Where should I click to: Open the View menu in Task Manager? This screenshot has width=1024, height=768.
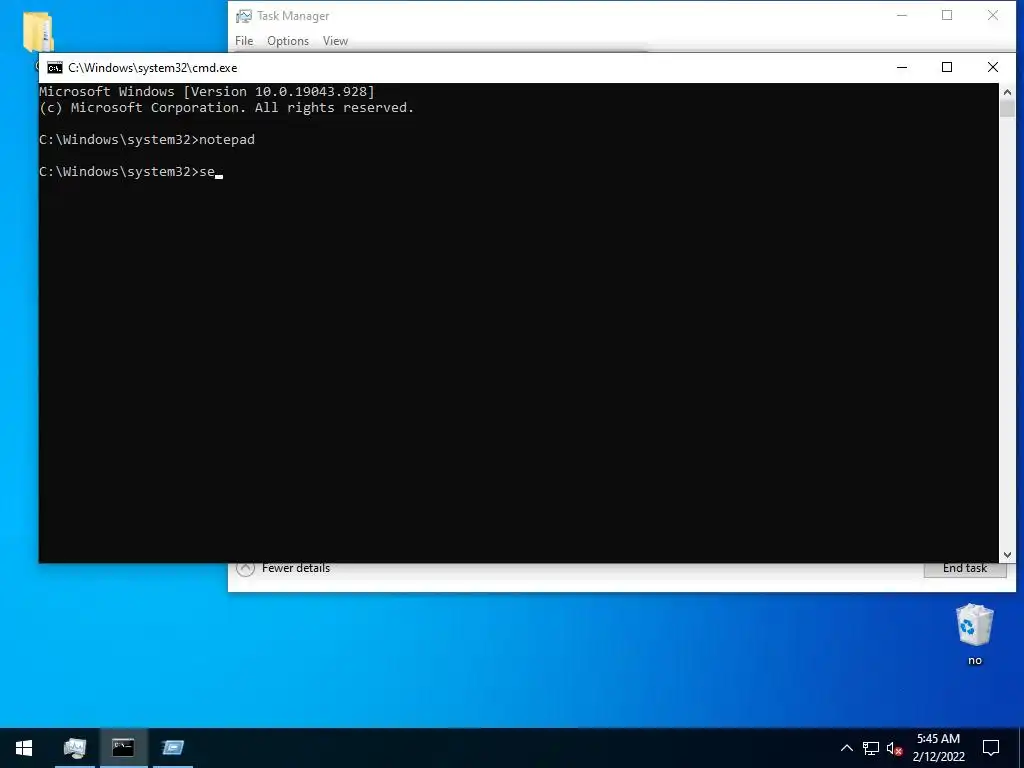coord(335,40)
